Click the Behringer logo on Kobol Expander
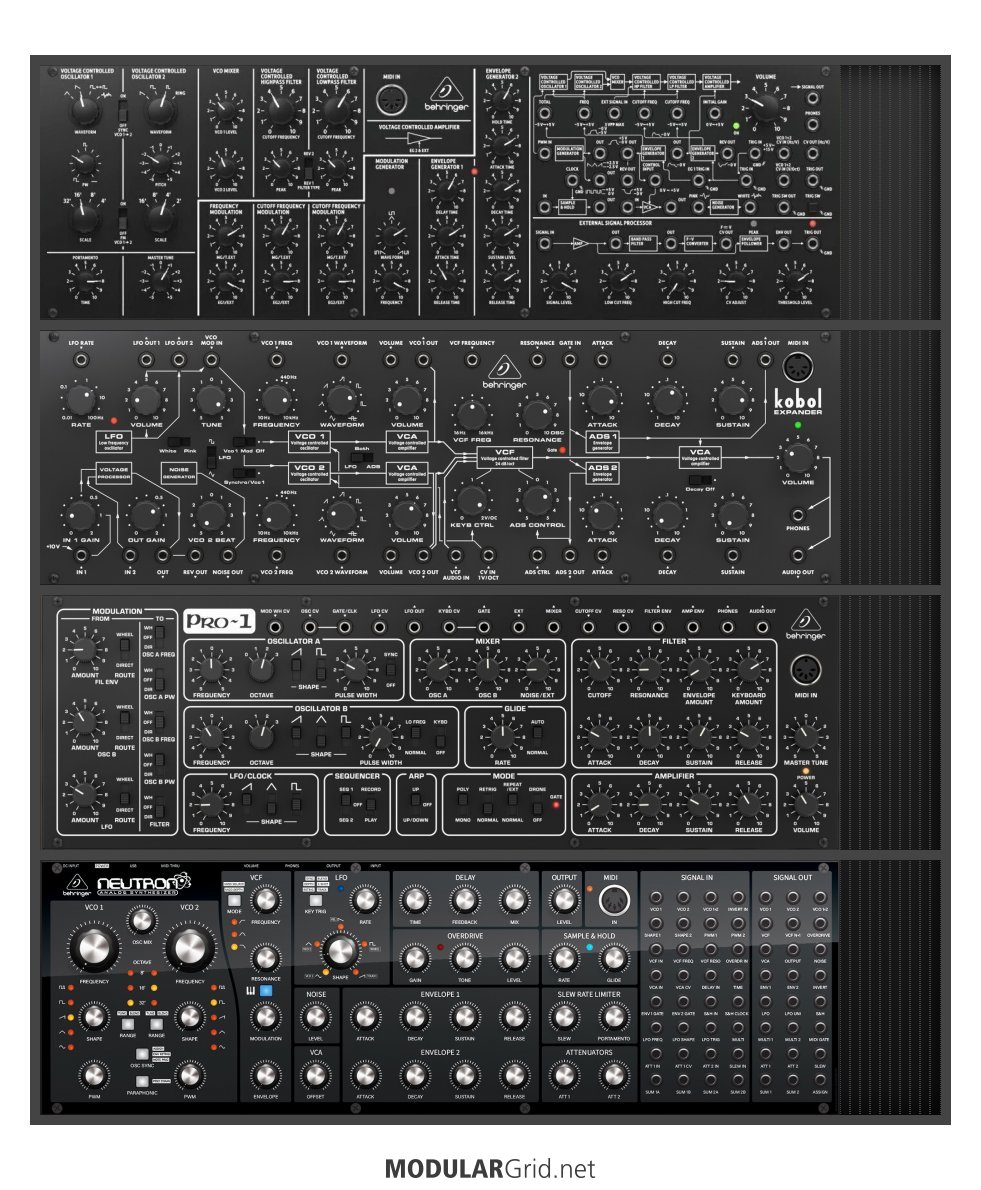 [504, 373]
